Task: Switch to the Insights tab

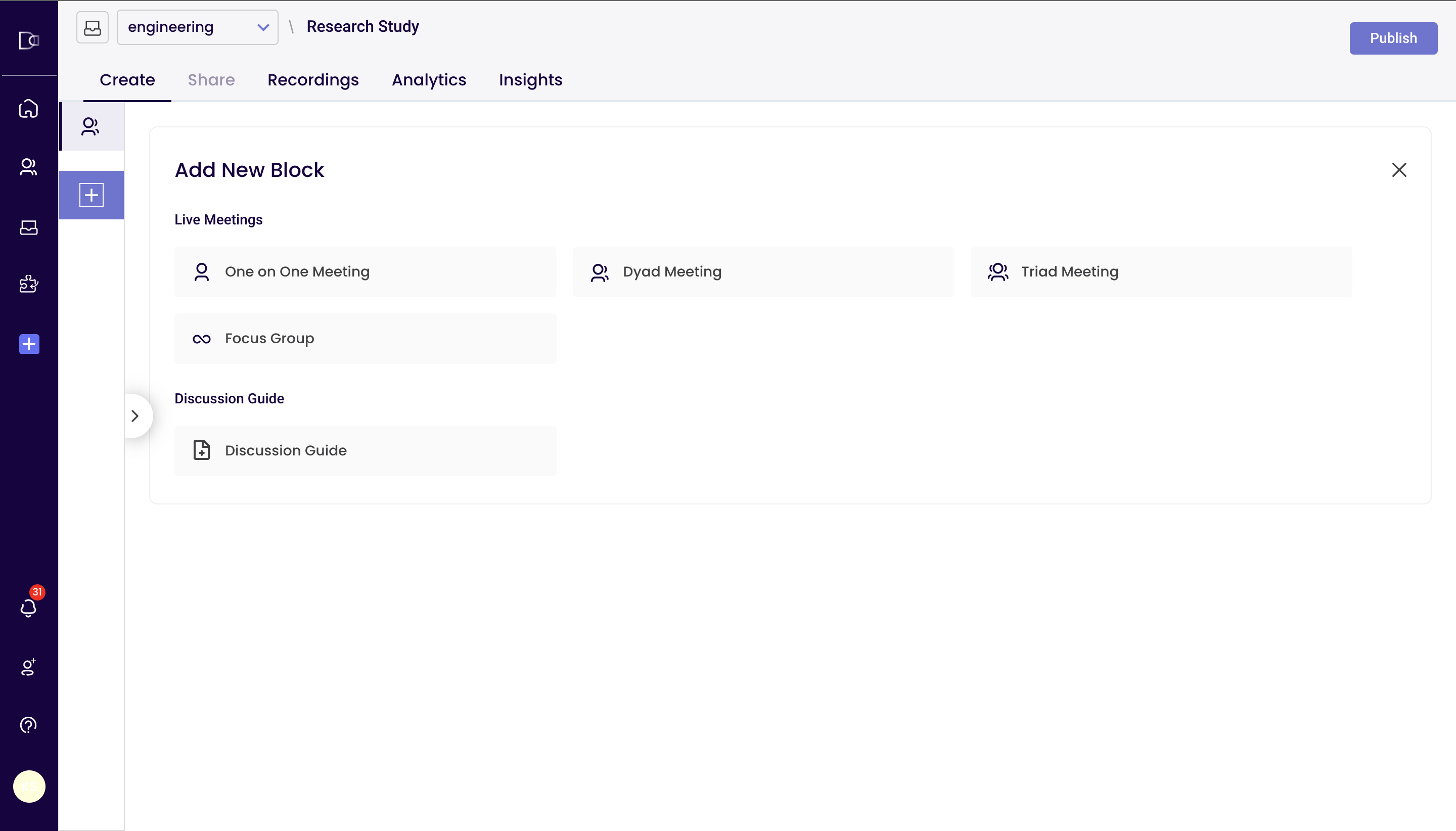Action: pyautogui.click(x=531, y=80)
